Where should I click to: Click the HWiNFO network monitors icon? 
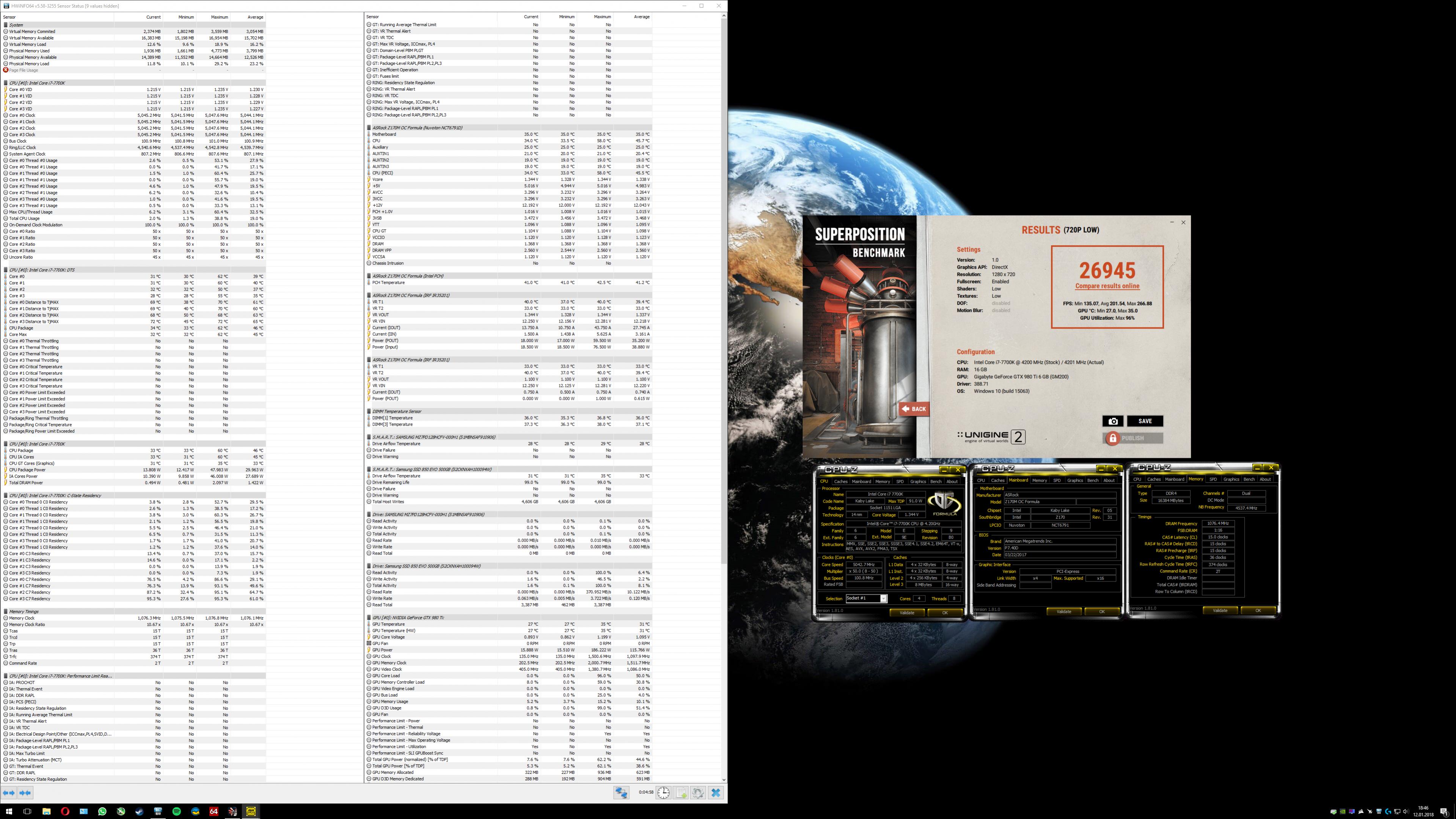621,792
